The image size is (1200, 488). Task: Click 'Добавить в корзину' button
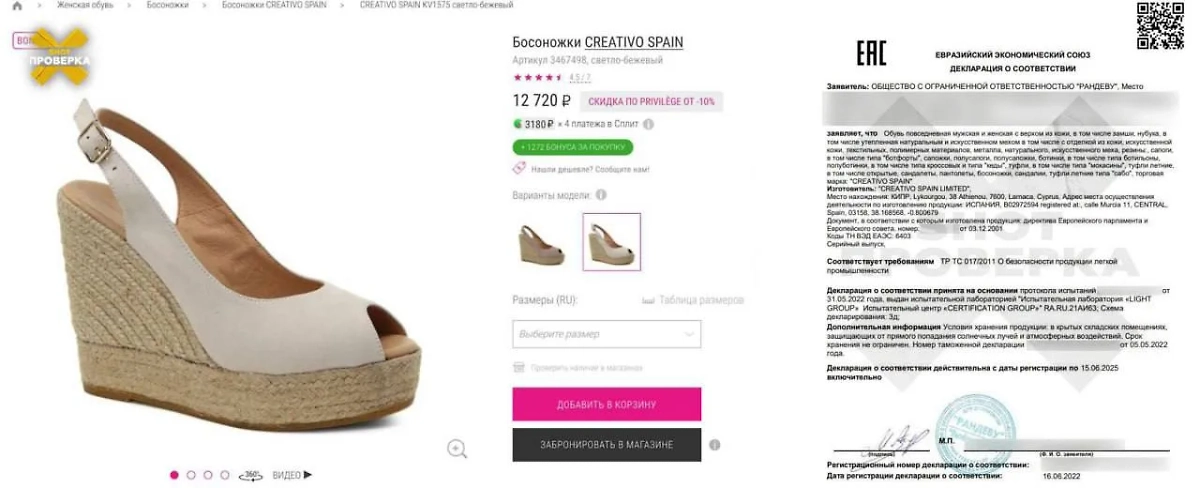pos(606,404)
